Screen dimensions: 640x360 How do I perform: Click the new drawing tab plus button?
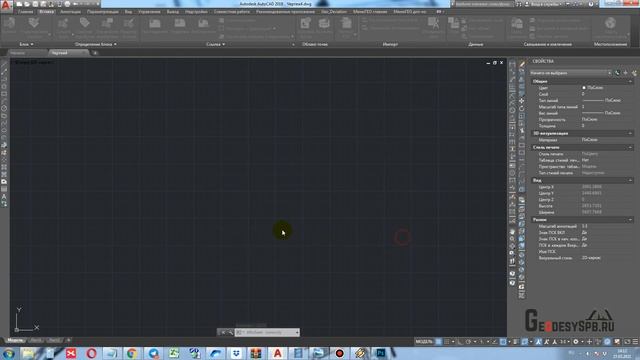[95, 53]
